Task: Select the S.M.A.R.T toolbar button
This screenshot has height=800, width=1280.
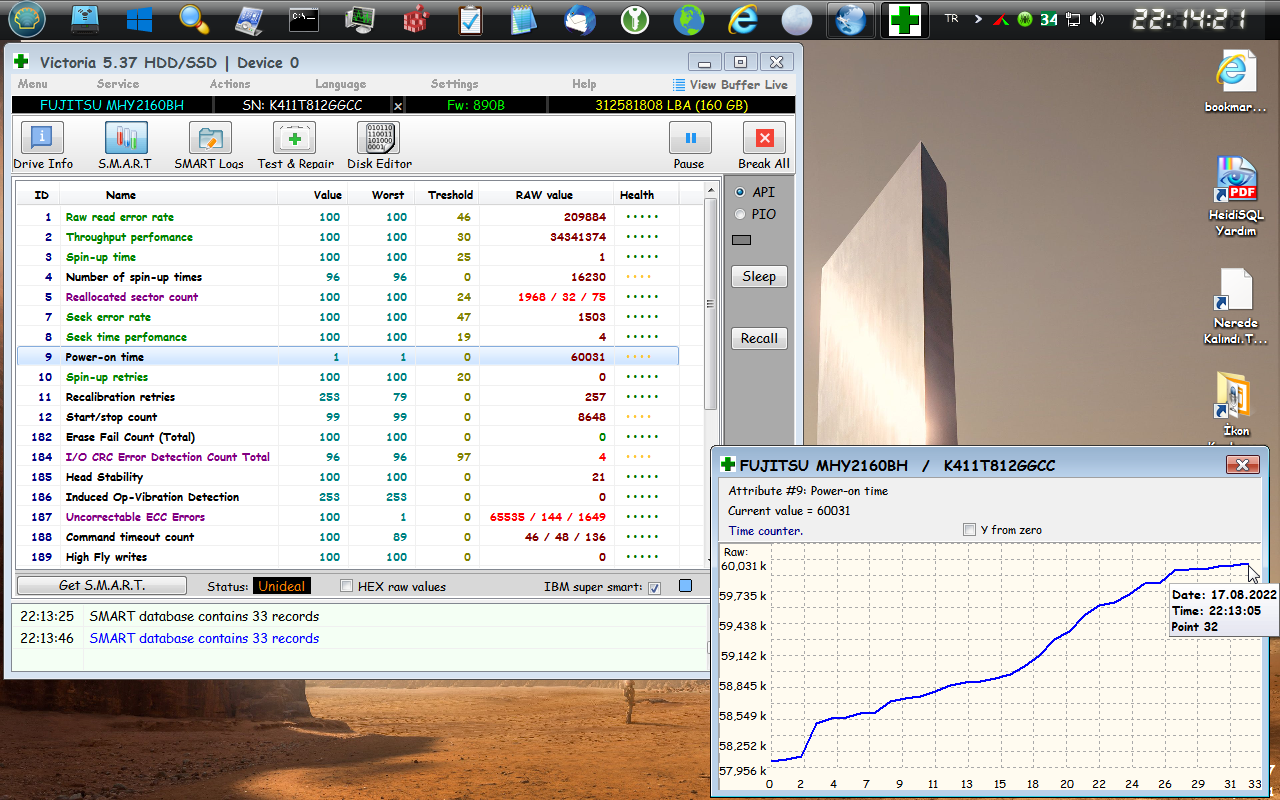Action: tap(125, 146)
